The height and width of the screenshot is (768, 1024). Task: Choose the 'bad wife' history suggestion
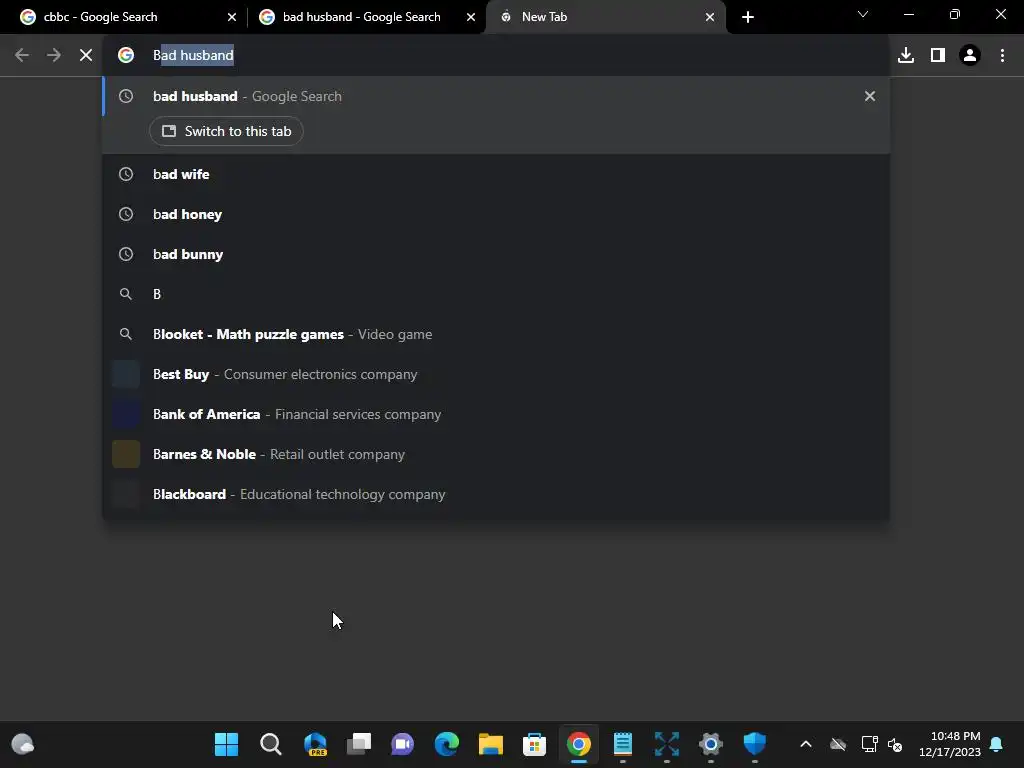tap(496, 174)
